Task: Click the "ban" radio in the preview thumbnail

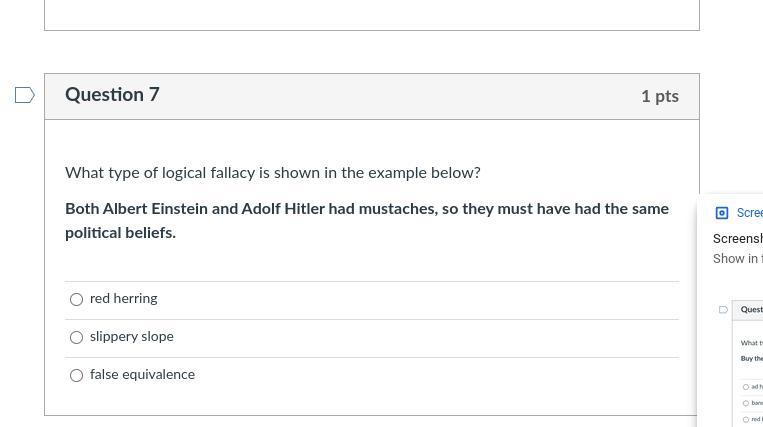Action: click(746, 403)
